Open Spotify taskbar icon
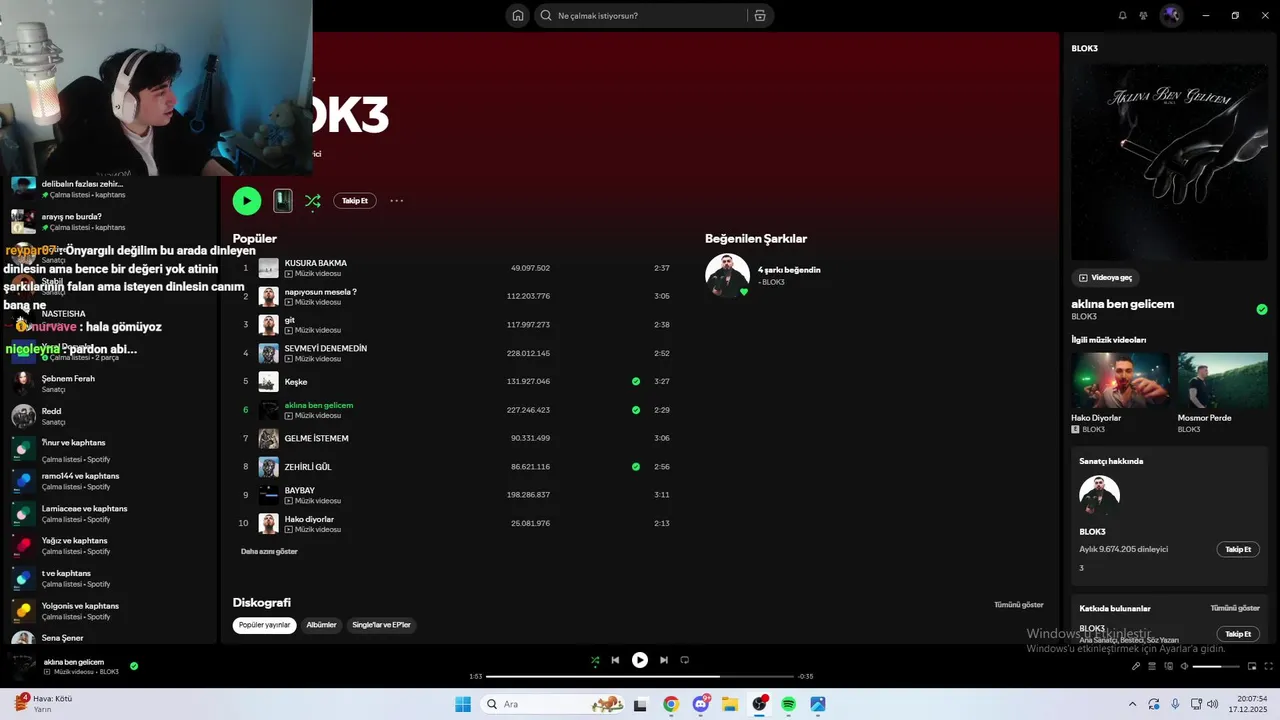 point(789,704)
